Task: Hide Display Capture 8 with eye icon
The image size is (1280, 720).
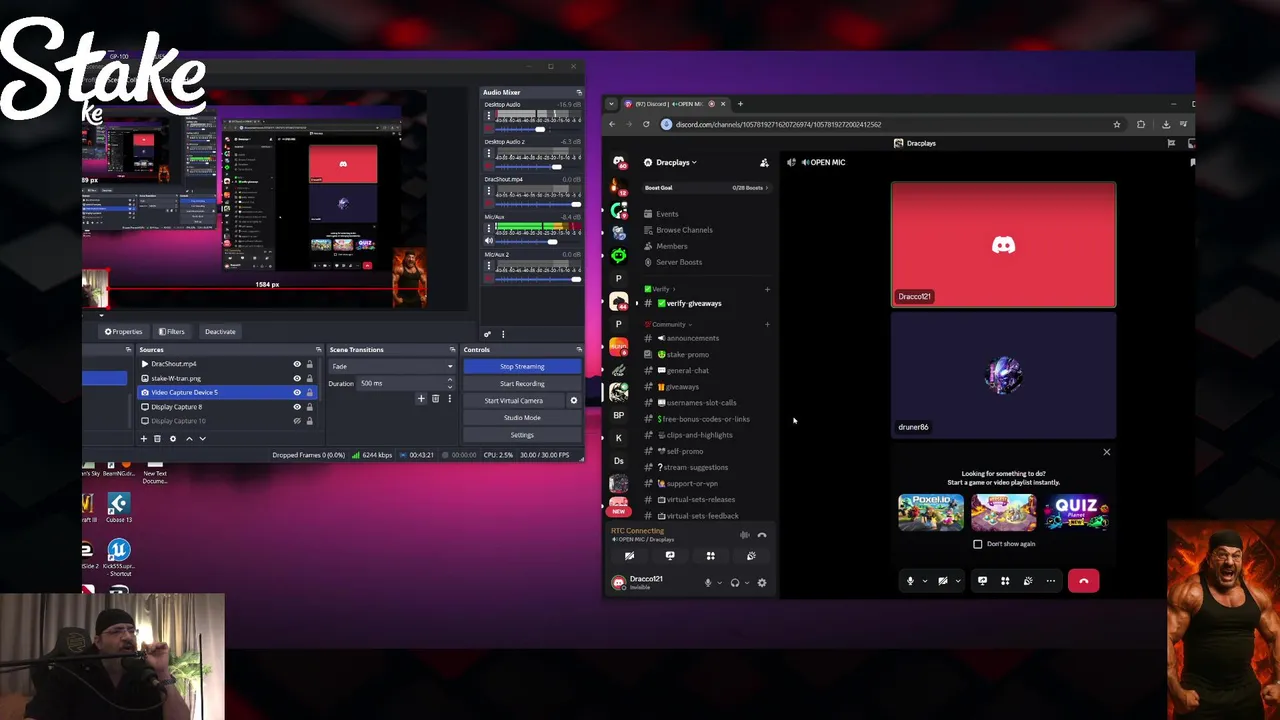Action: [297, 407]
